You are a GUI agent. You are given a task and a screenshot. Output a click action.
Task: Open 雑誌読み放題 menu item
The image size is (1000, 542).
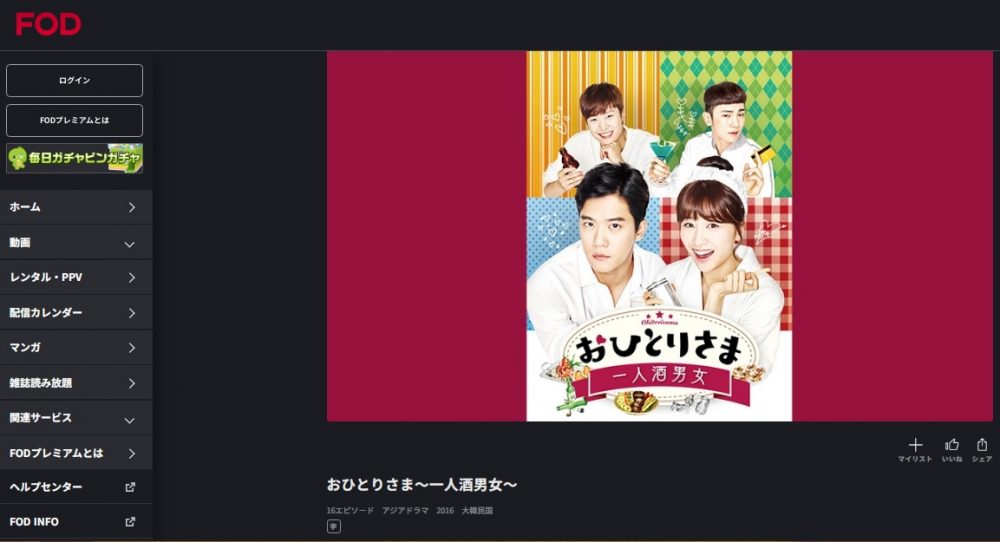[77, 383]
